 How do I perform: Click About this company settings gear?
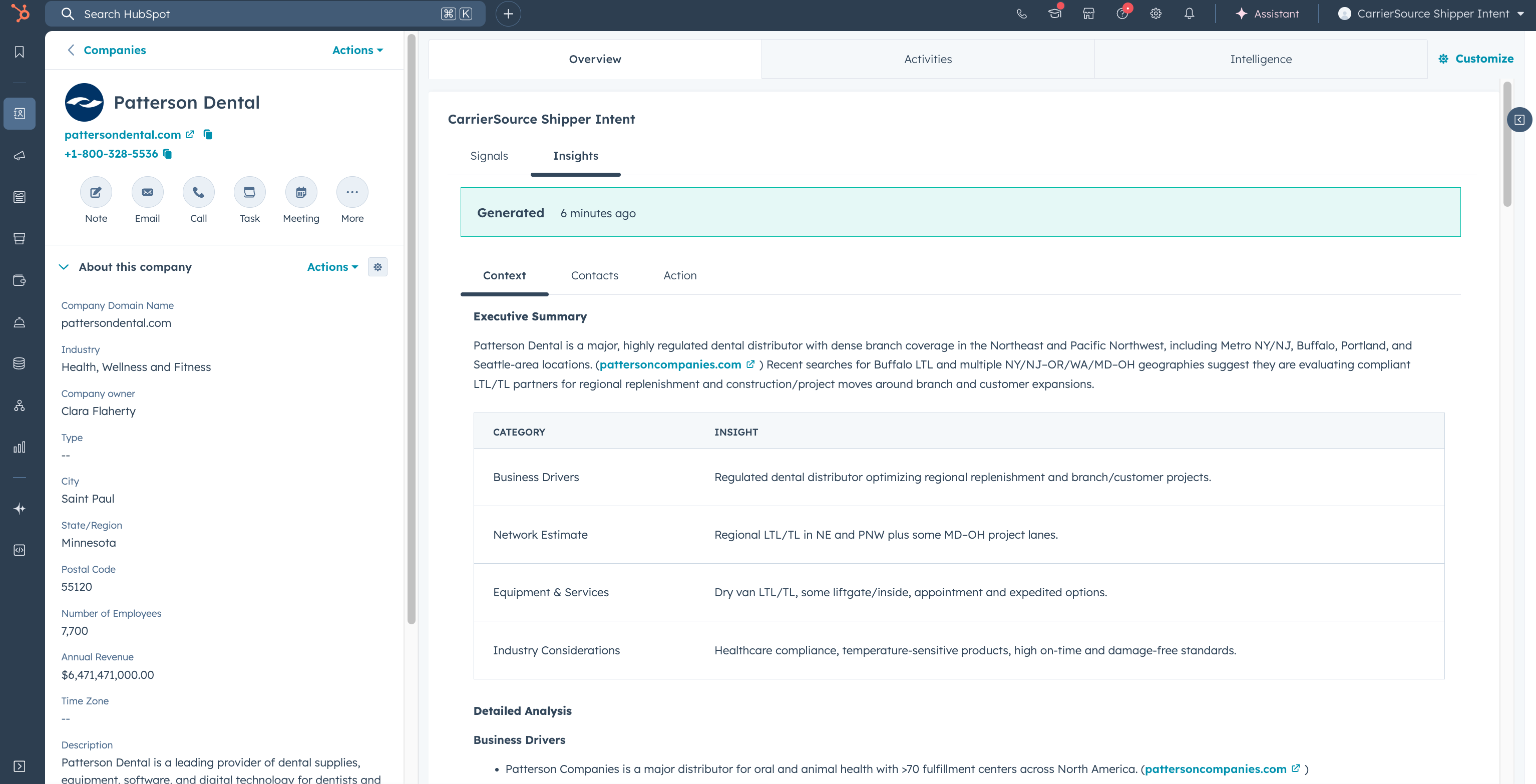click(x=377, y=267)
